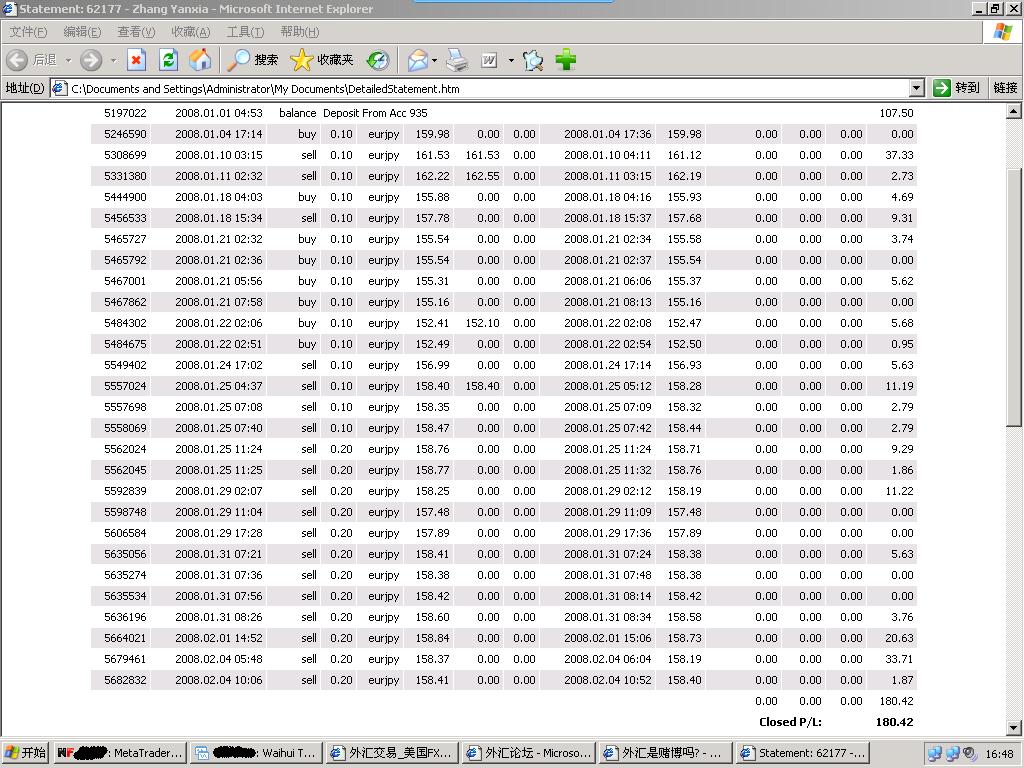The height and width of the screenshot is (768, 1024).
Task: Expand the address bar dropdown arrow
Action: 916,88
